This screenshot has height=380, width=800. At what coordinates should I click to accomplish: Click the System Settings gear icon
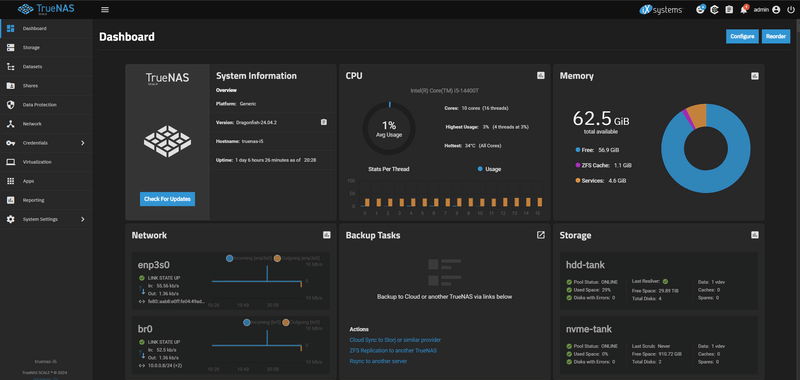click(11, 219)
